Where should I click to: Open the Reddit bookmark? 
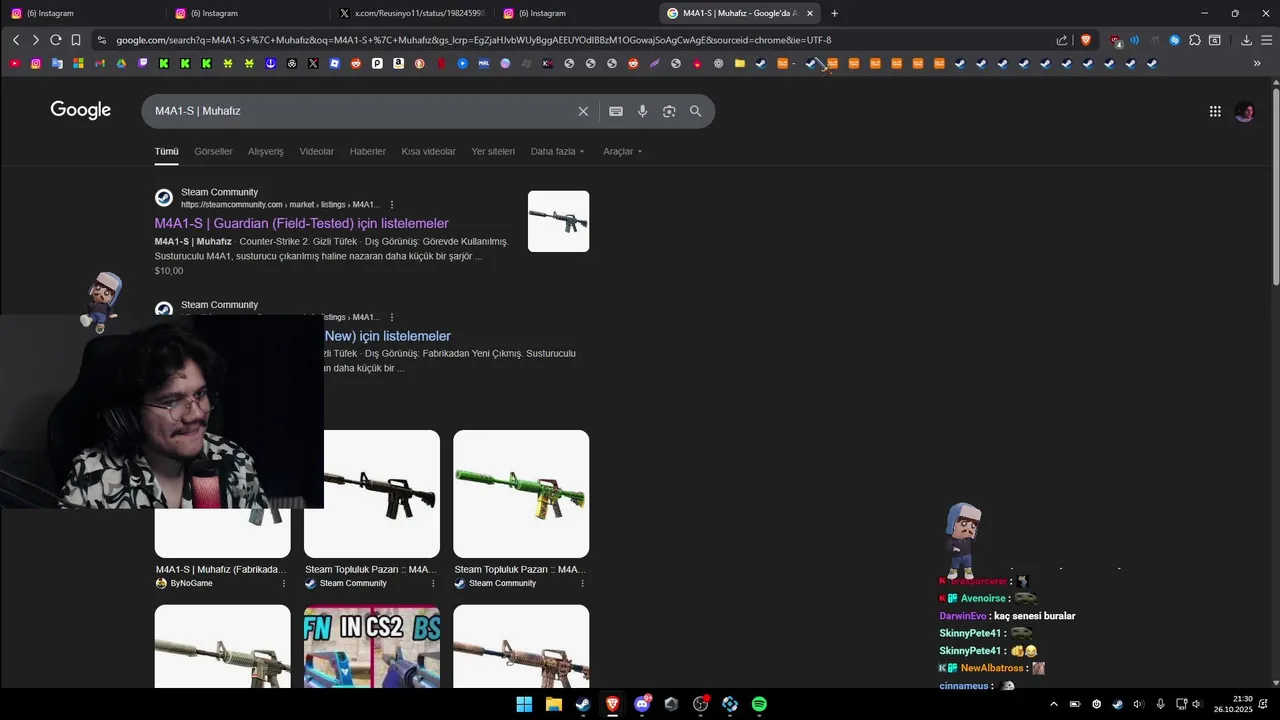pyautogui.click(x=356, y=63)
